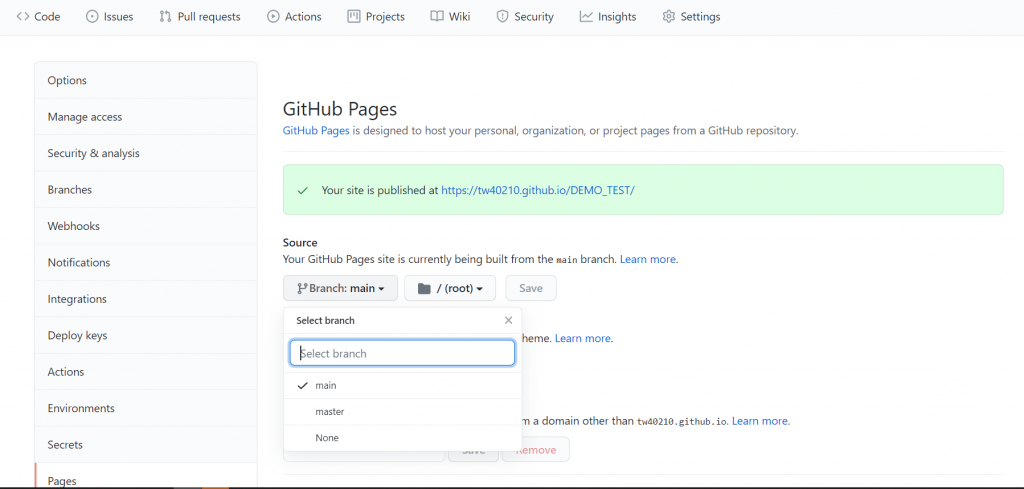Viewport: 1024px width, 489px height.
Task: Choose the master branch in the list
Action: [402, 412]
